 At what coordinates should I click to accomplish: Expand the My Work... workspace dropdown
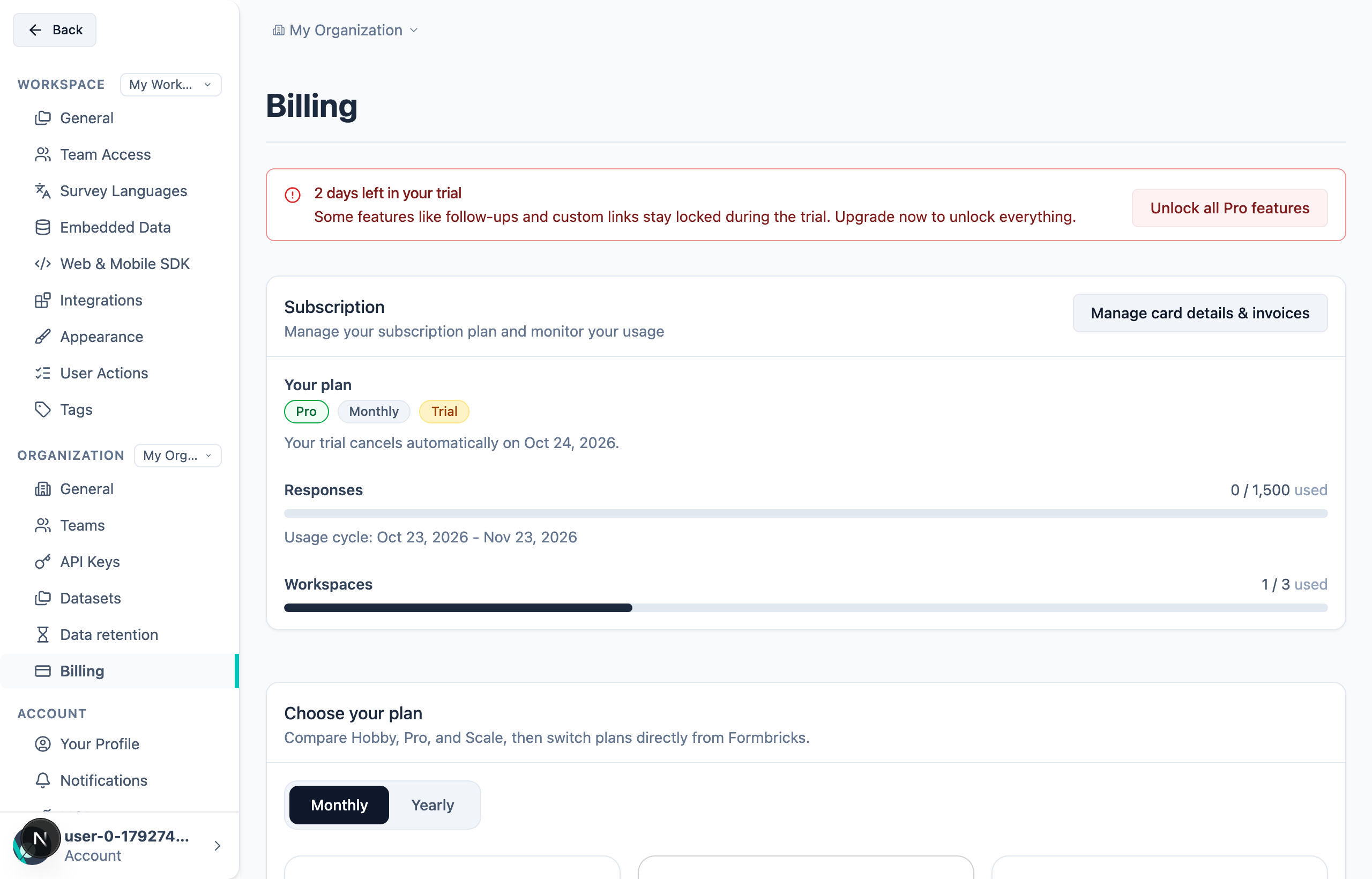(x=170, y=85)
